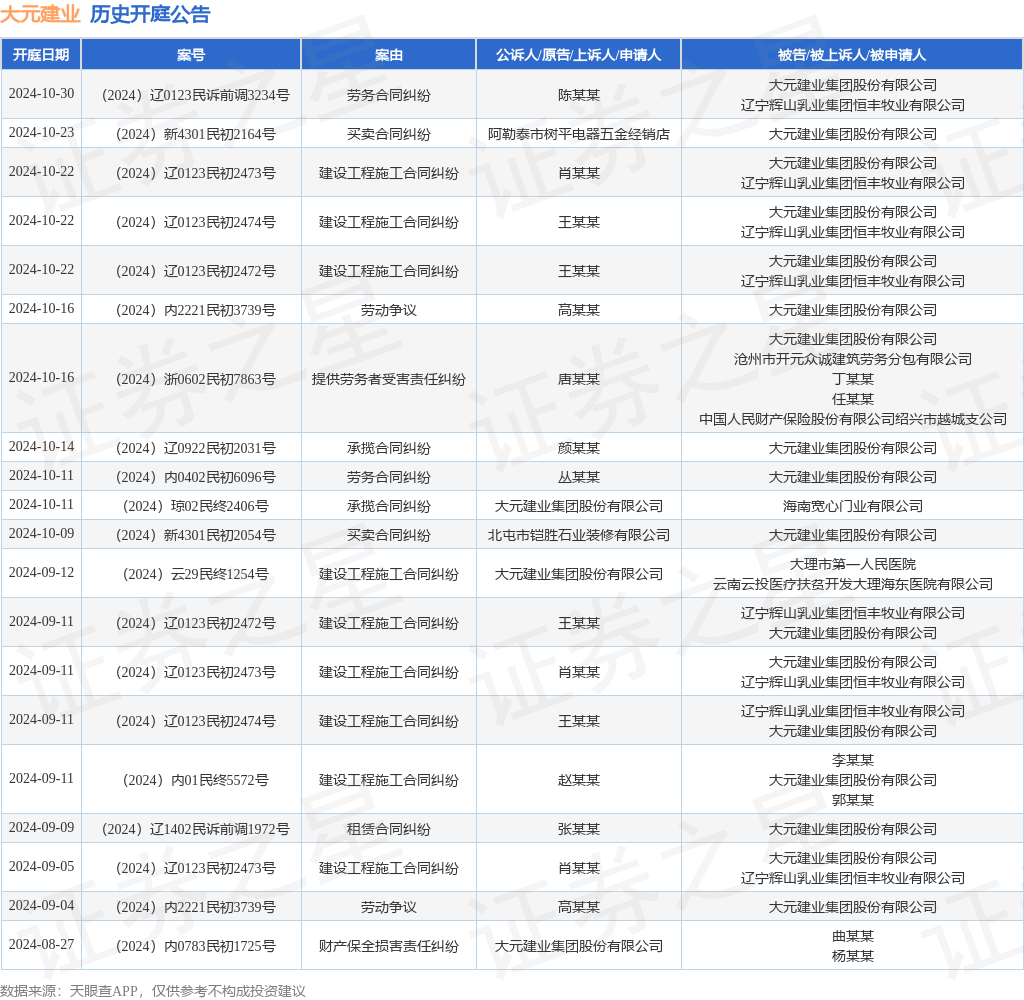Viewport: 1024px width, 1000px height.
Task: Click defendant 大理市第一人民医院
Action: click(x=852, y=564)
